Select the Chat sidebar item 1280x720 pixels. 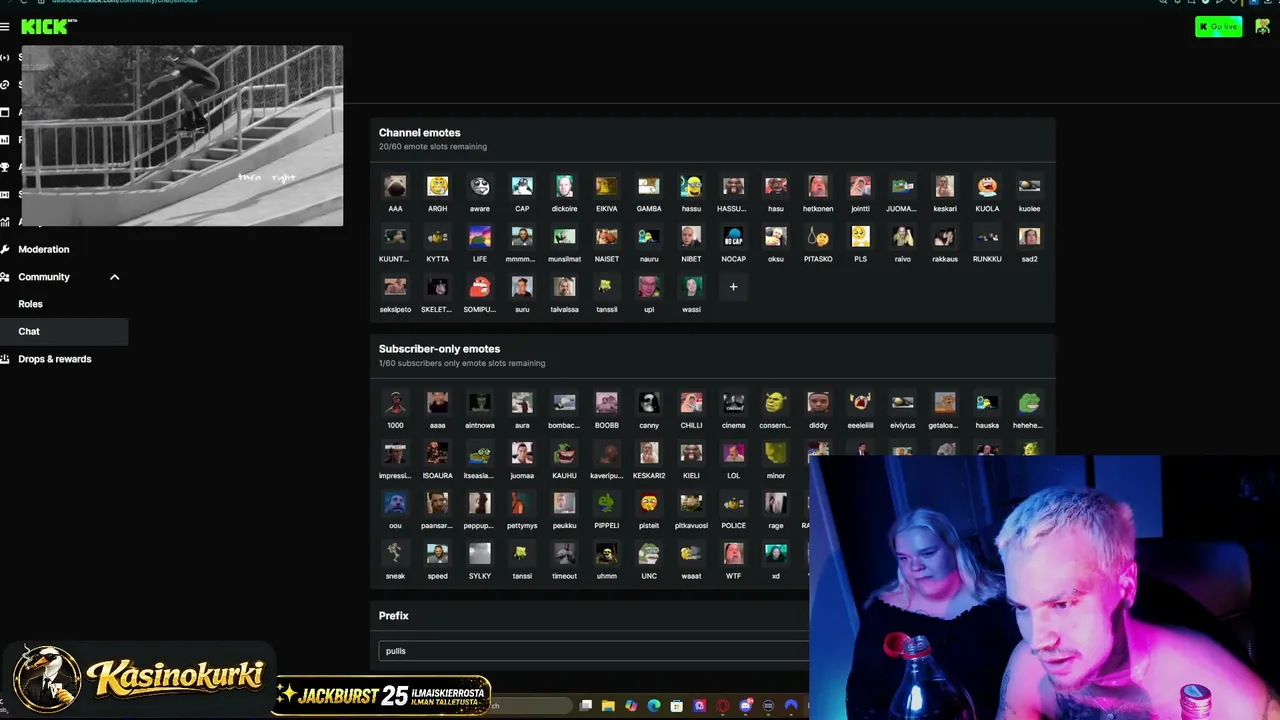point(64,331)
